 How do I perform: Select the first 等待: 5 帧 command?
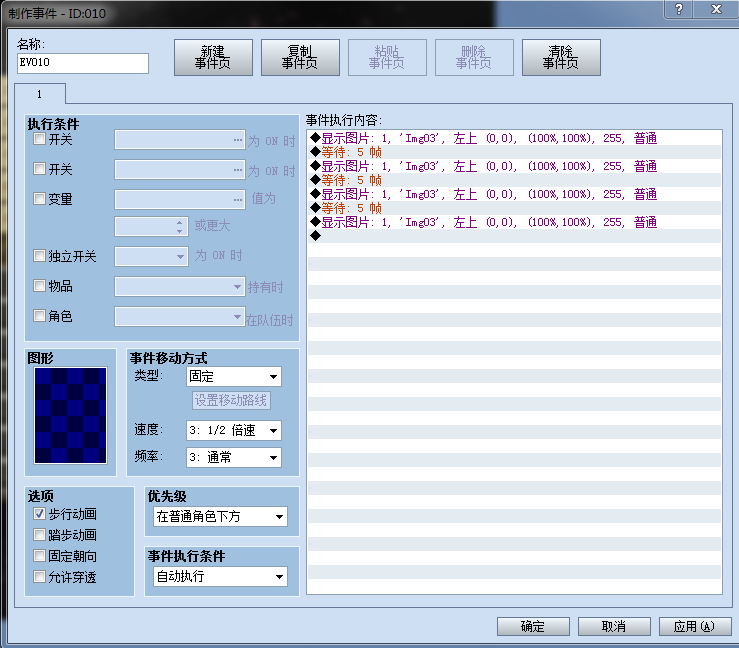(x=515, y=152)
